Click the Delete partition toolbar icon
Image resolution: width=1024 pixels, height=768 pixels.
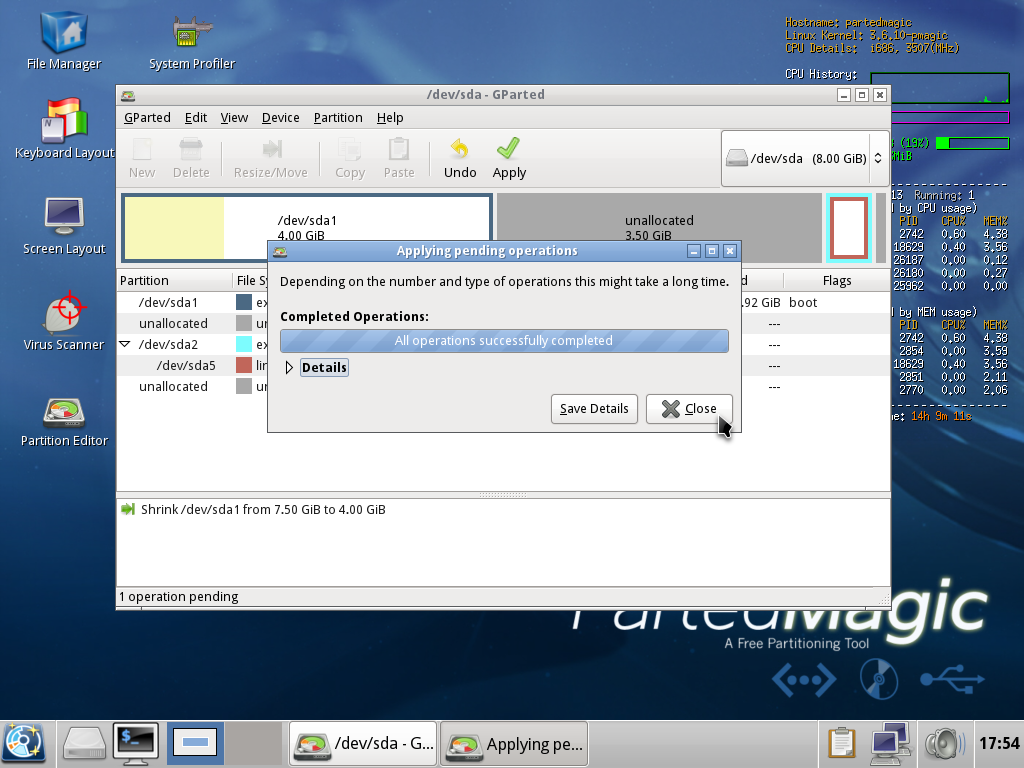191,159
